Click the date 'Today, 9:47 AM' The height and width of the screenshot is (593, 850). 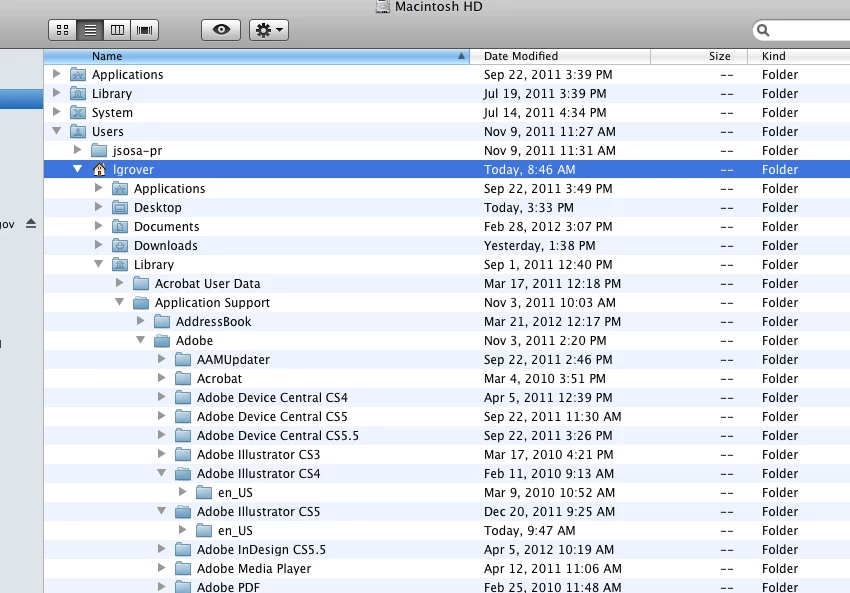pyautogui.click(x=530, y=530)
